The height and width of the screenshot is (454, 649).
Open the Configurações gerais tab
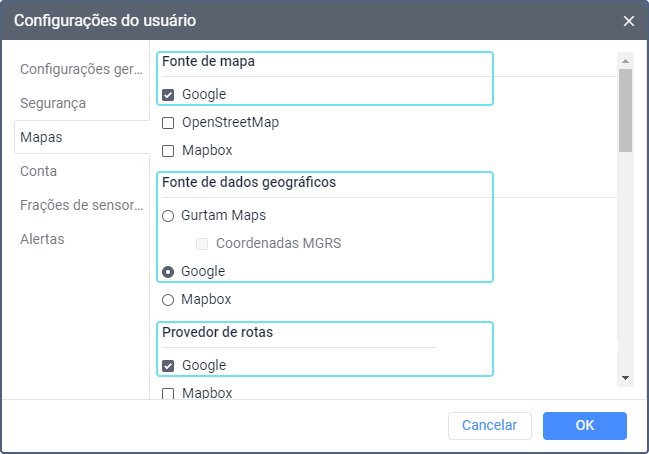(x=82, y=69)
